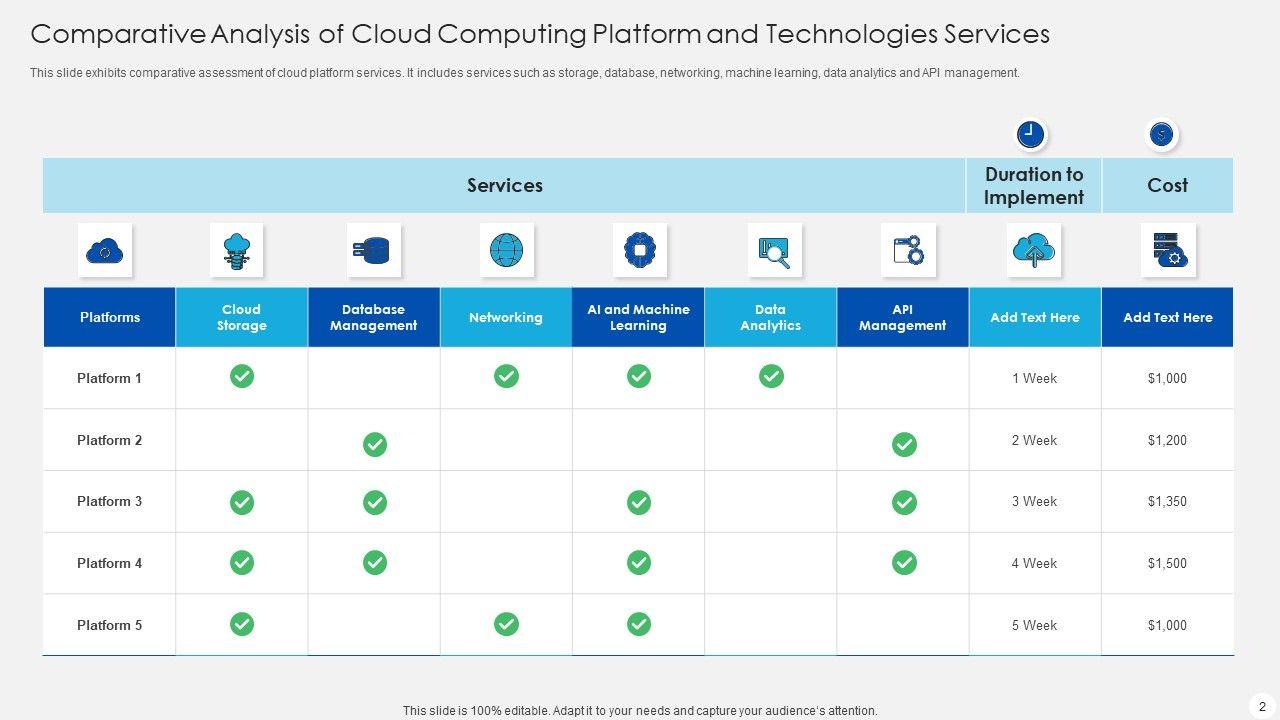Select the "Platform 2" row label
Viewport: 1280px width, 720px height.
pos(110,440)
